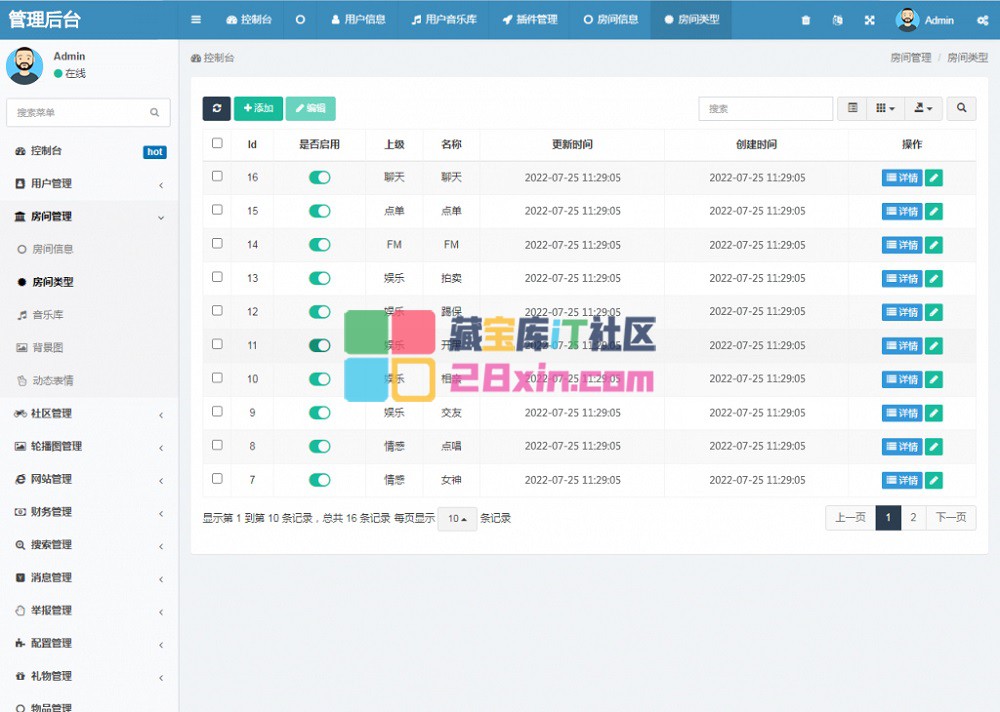Screen dimensions: 1000x712
Task: Open 音乐库 in the sidebar submenu
Action: 48,315
